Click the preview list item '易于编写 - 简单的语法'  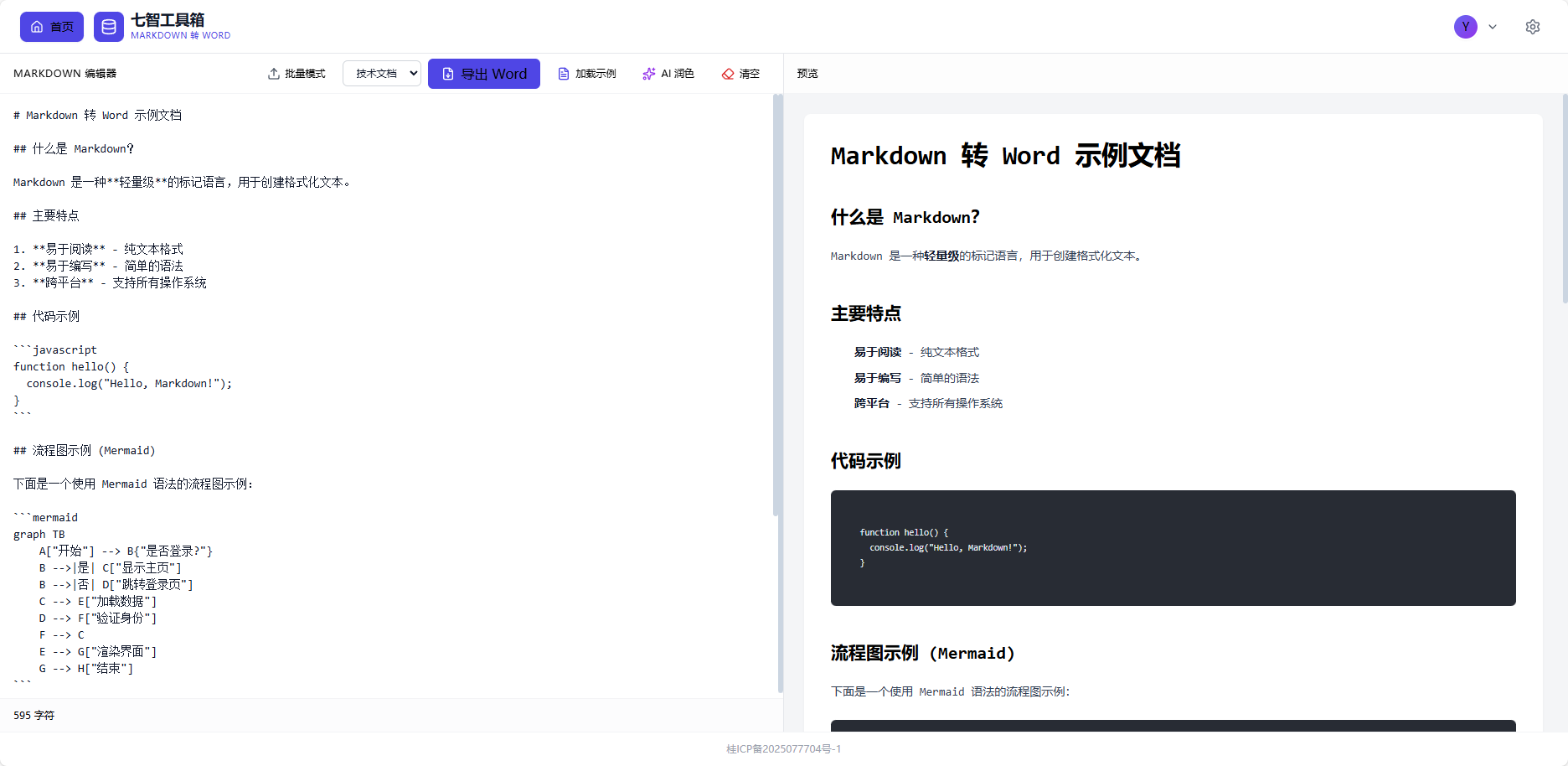point(916,378)
